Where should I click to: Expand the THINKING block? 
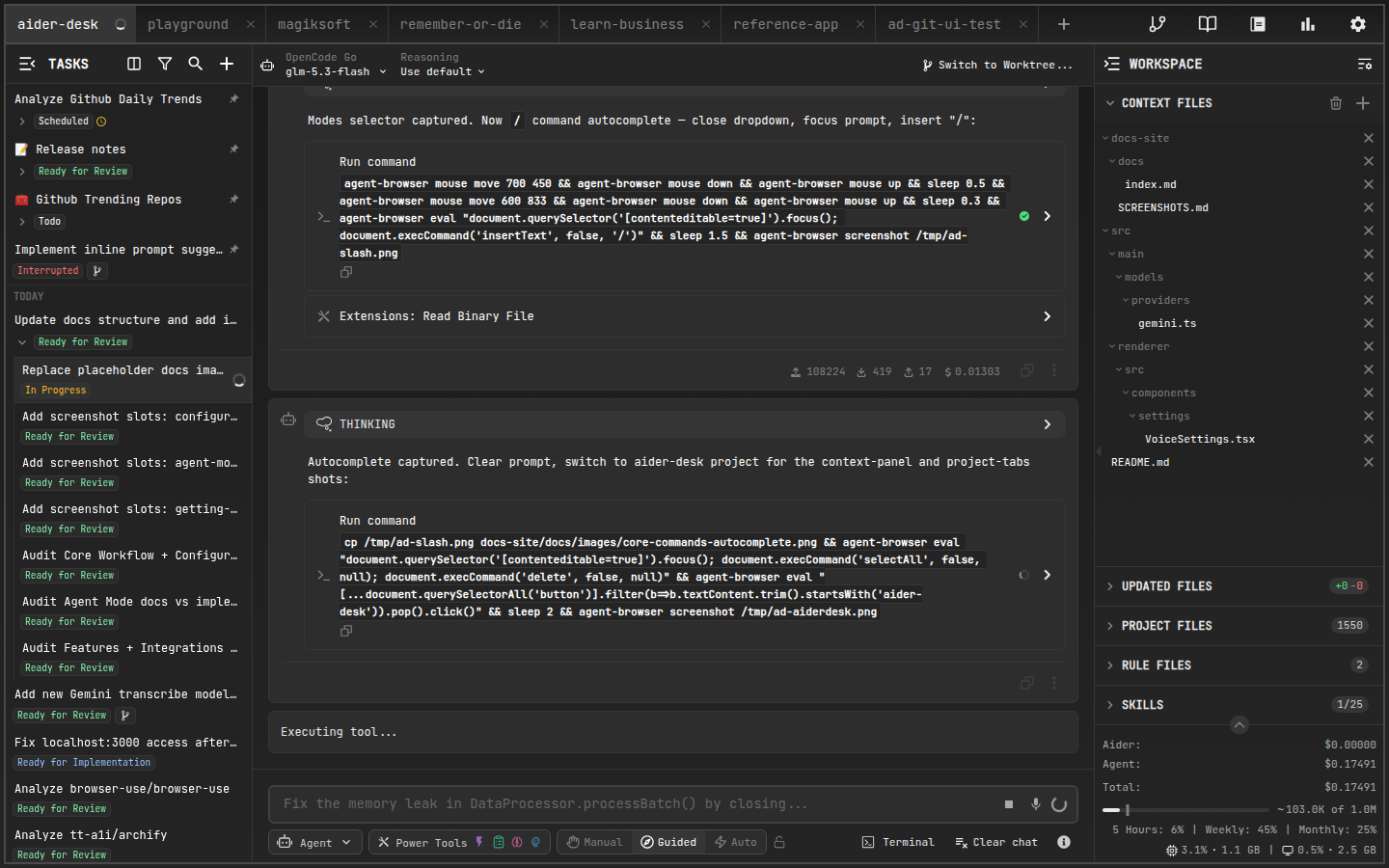point(685,424)
